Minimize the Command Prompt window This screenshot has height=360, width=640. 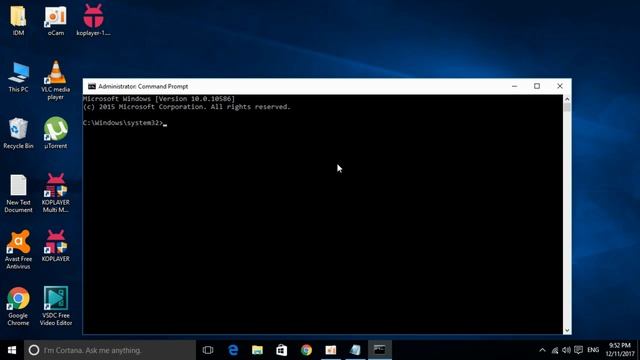[515, 87]
